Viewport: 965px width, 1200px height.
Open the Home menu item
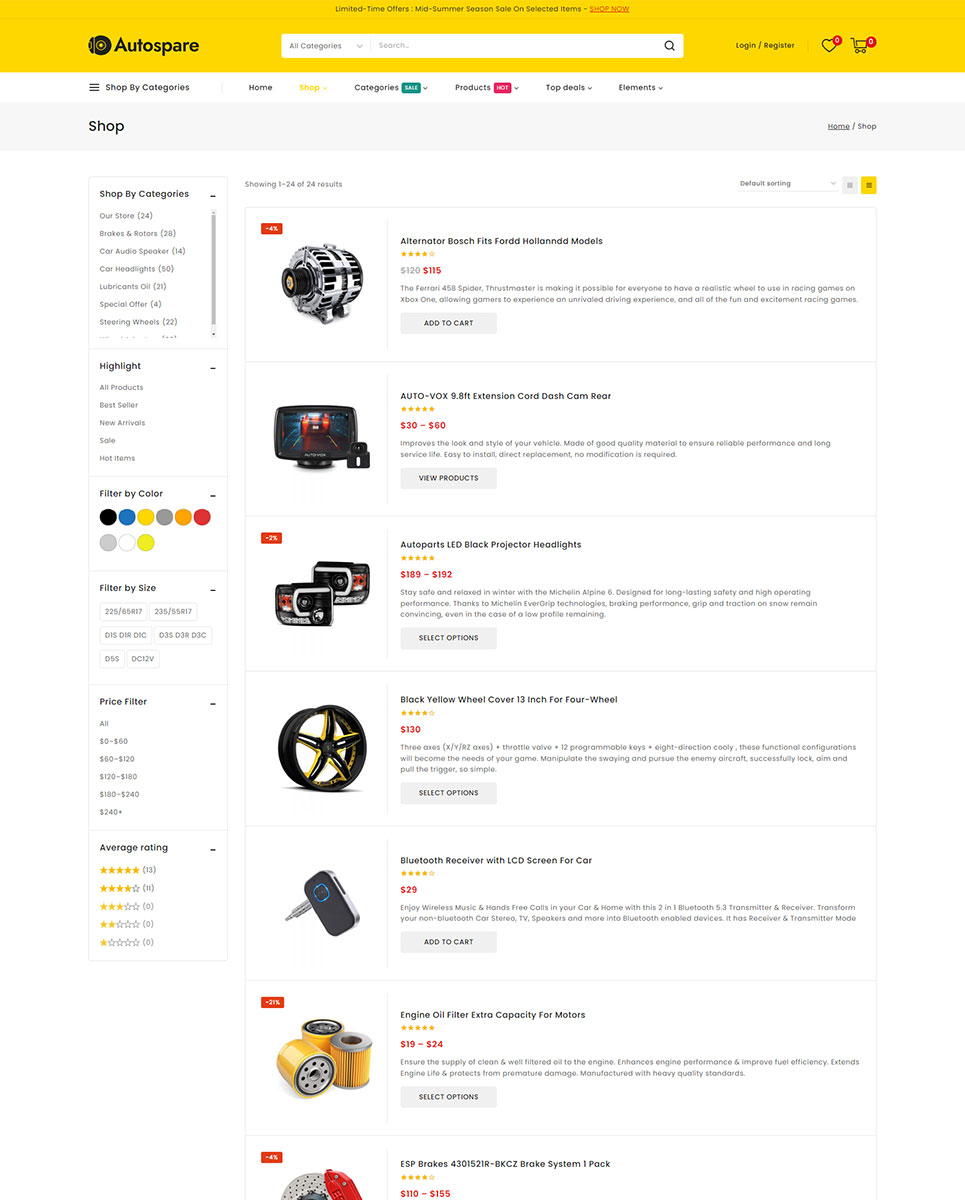(x=260, y=87)
